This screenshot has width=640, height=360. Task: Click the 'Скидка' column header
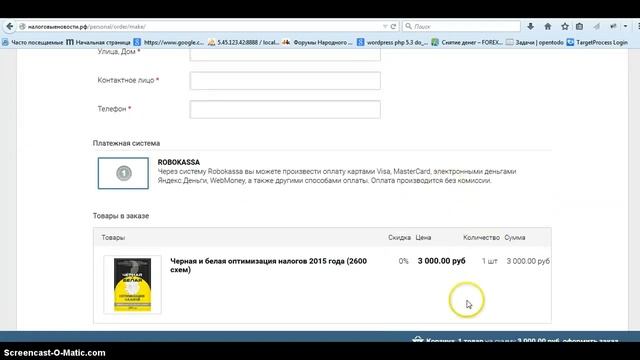pyautogui.click(x=399, y=237)
